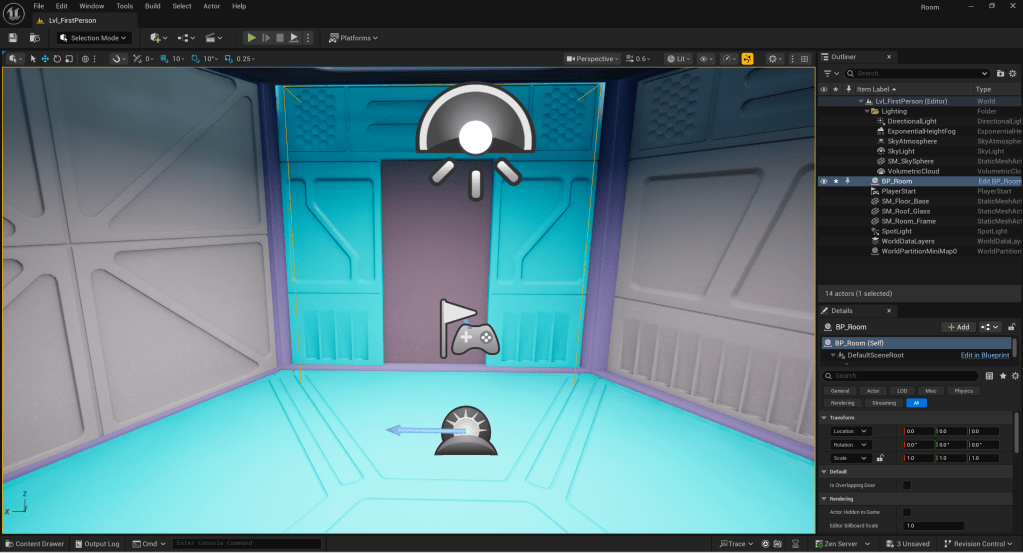
Task: Collapse the Transform section
Action: tap(824, 417)
